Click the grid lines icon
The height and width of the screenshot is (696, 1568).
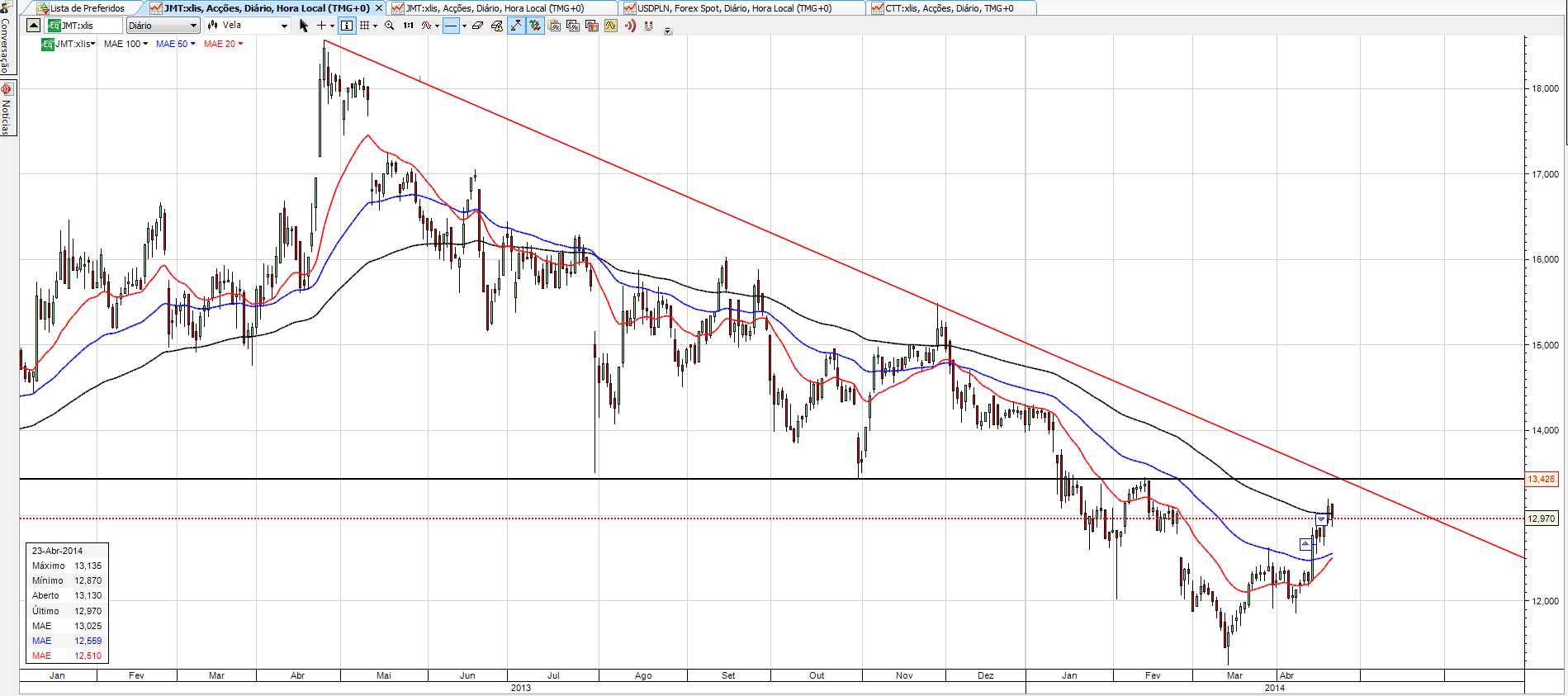coord(364,26)
